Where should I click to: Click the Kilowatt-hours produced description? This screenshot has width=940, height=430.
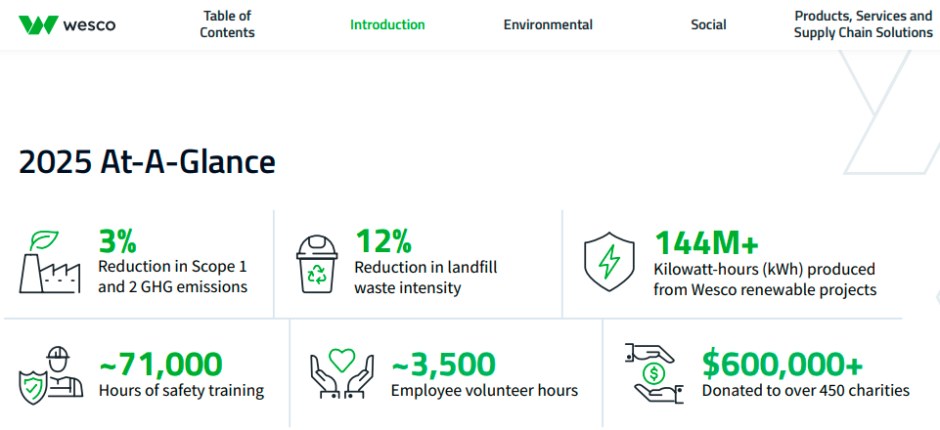[x=765, y=279]
